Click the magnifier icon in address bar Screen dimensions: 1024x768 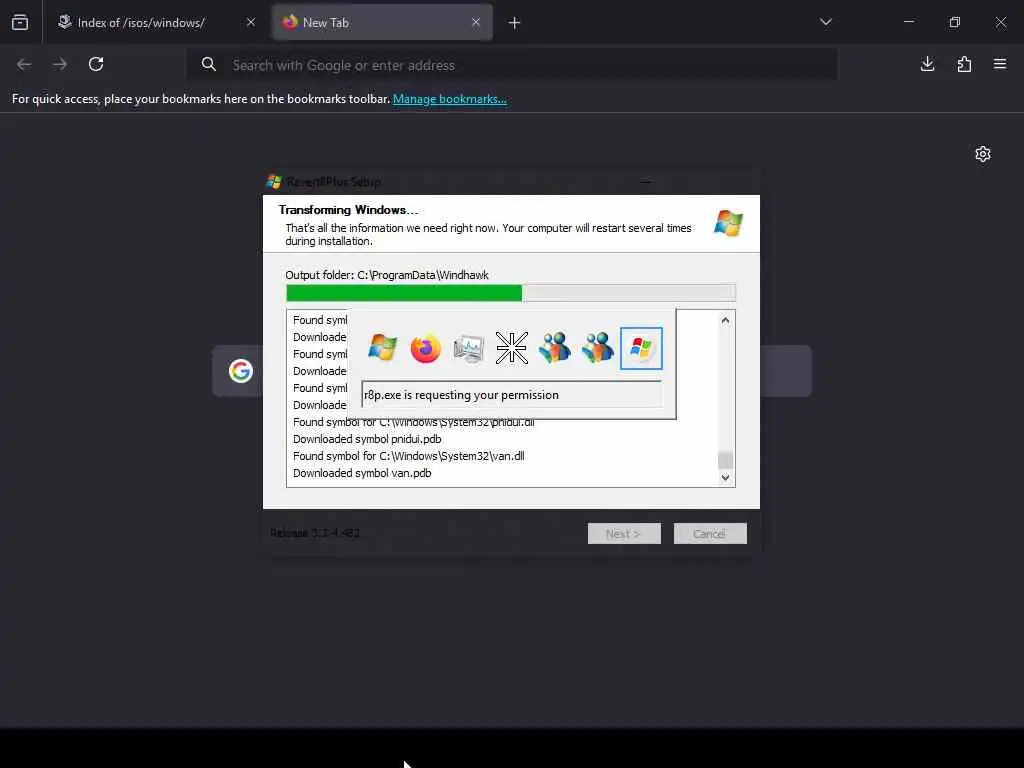pos(209,65)
